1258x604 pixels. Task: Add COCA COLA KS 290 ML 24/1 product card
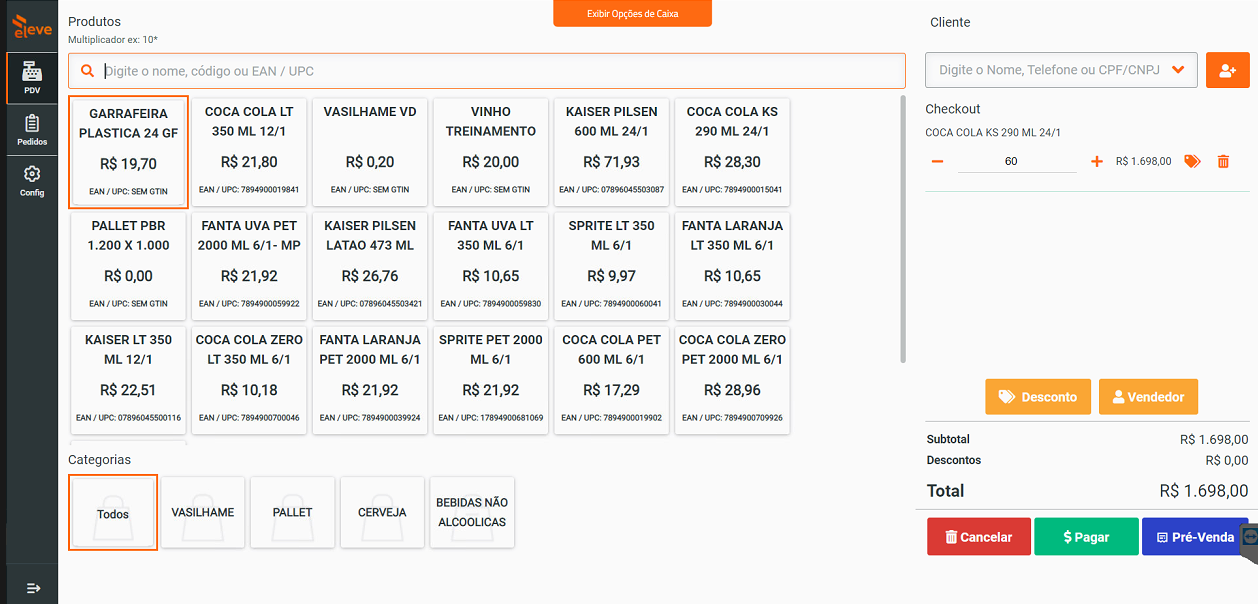732,150
